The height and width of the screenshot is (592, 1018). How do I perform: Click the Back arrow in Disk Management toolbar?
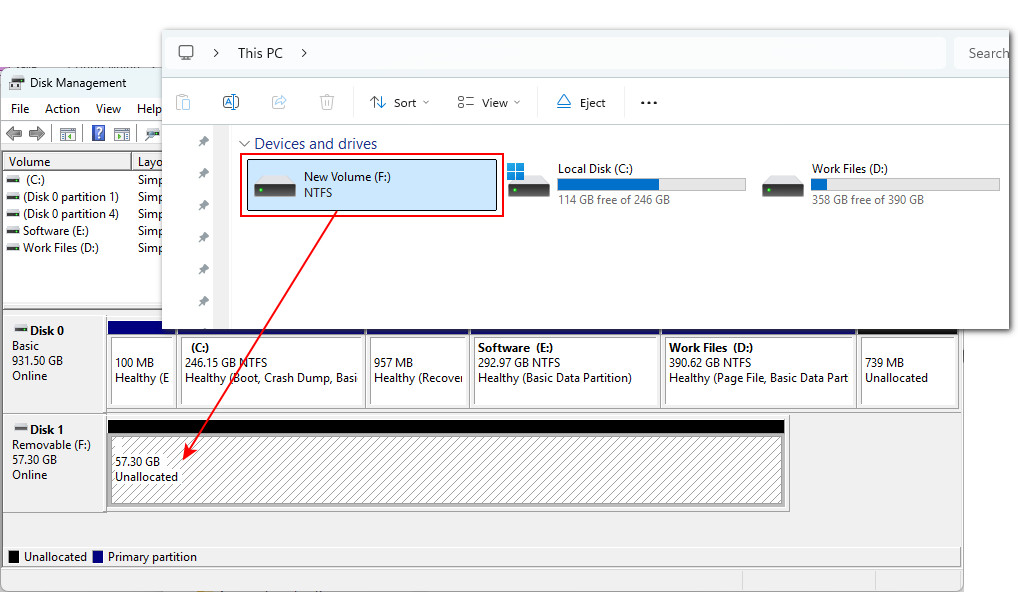pos(14,134)
